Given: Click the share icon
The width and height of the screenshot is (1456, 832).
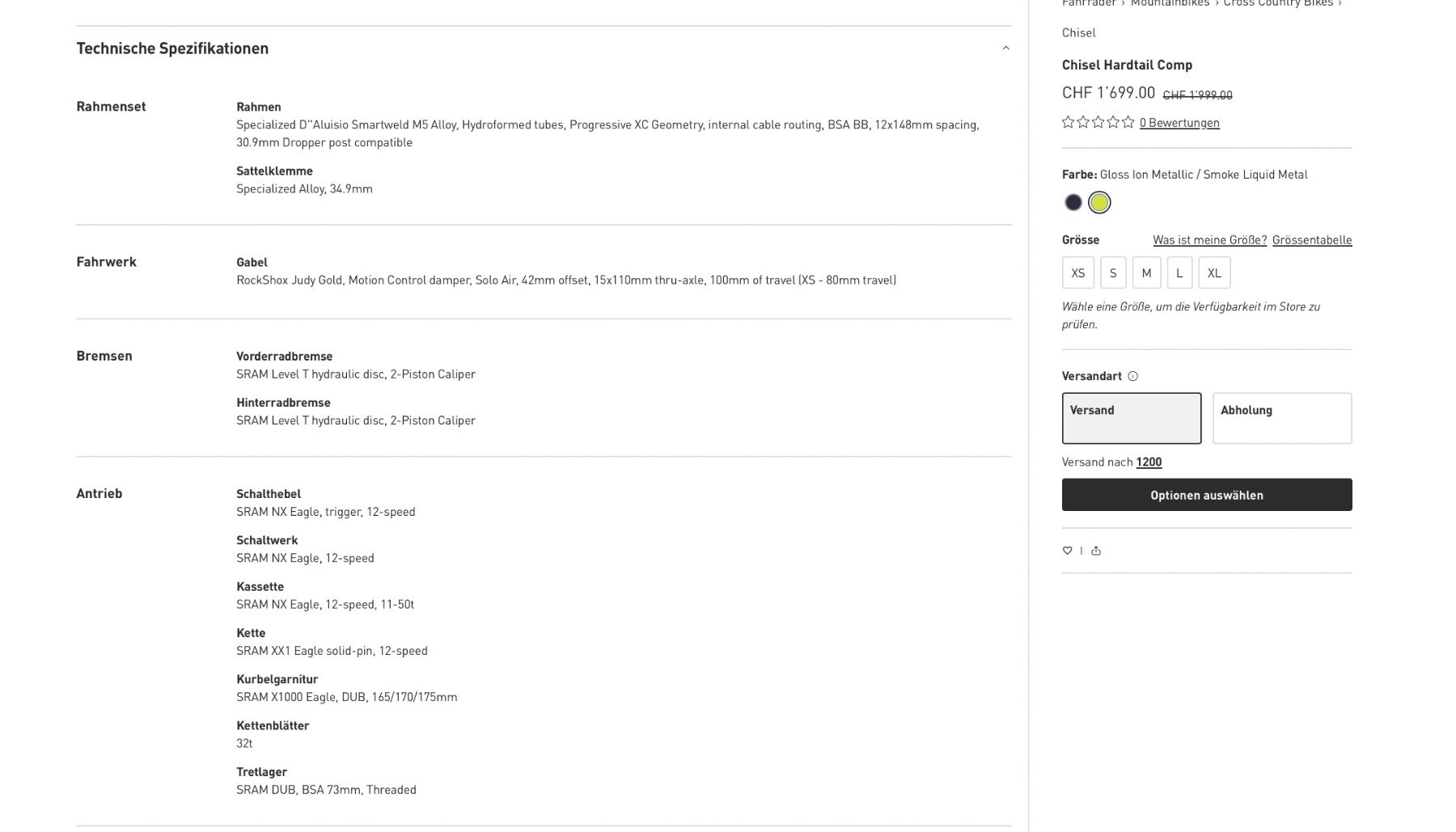Looking at the screenshot, I should pyautogui.click(x=1096, y=551).
